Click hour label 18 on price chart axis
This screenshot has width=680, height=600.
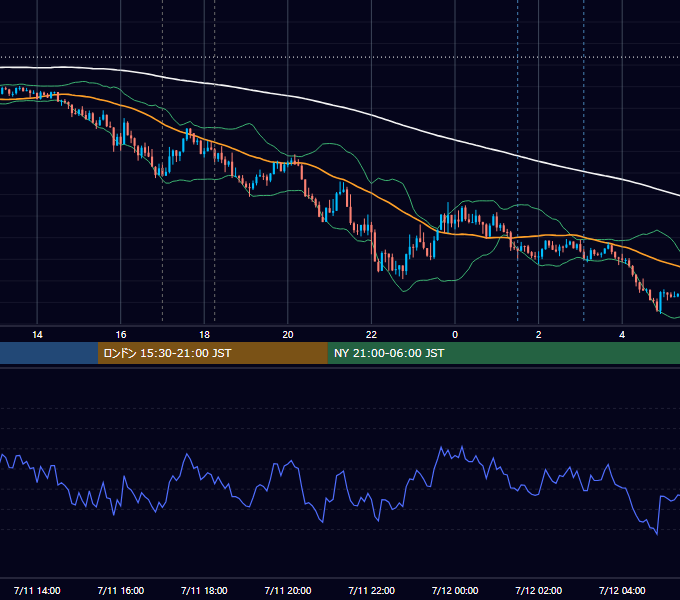204,335
